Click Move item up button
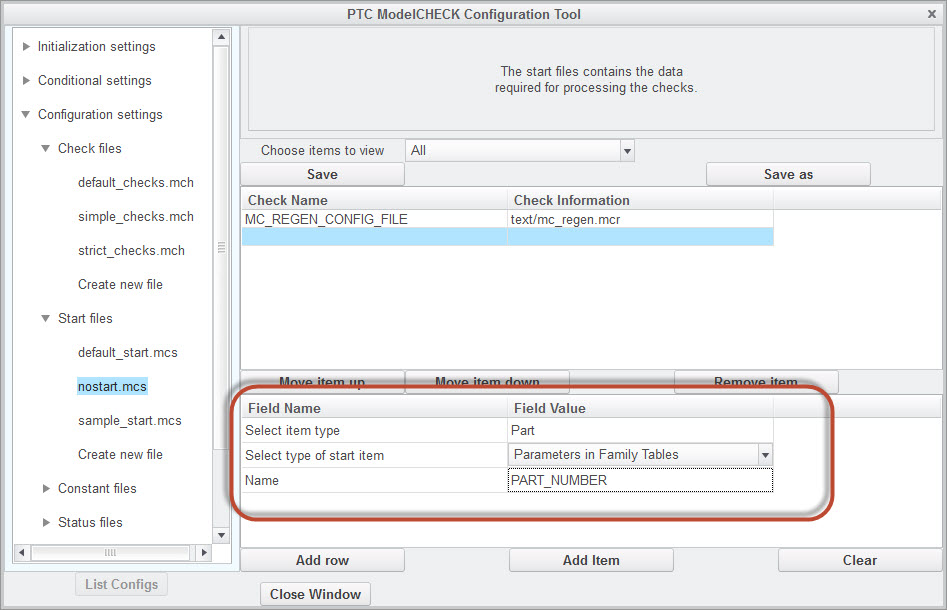947x610 pixels. (x=323, y=382)
